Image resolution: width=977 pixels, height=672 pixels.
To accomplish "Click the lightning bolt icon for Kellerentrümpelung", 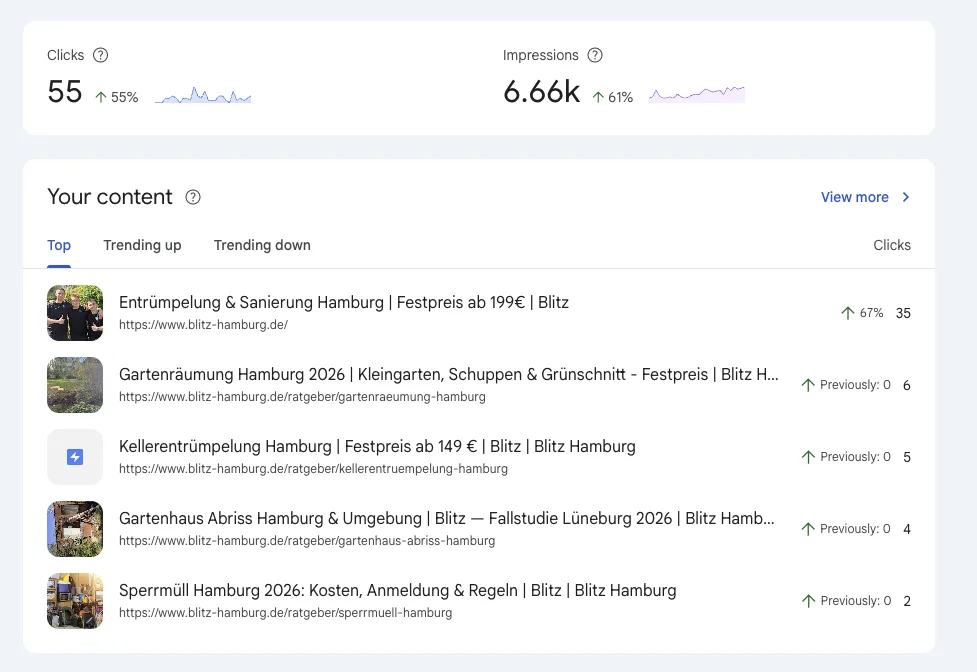I will click(x=75, y=457).
